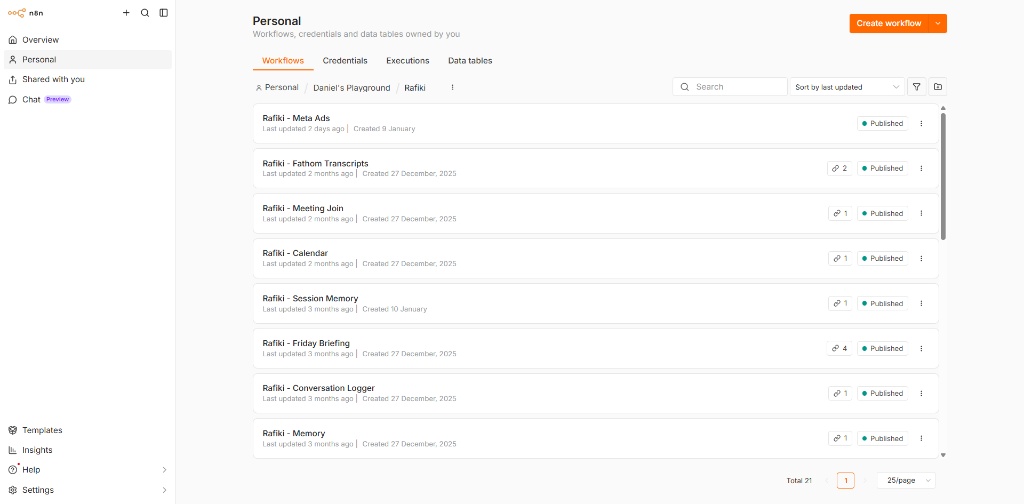This screenshot has height=504, width=1024.
Task: Open Insights from sidebar
Action: tap(88, 450)
